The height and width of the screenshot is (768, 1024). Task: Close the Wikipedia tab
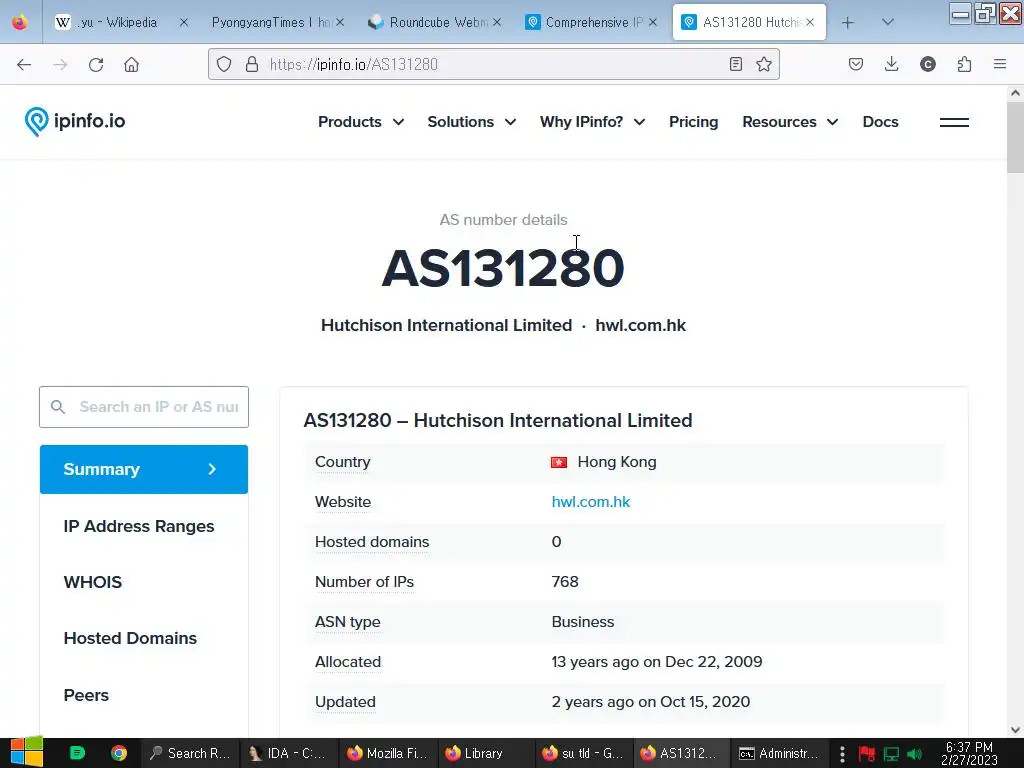click(x=184, y=22)
